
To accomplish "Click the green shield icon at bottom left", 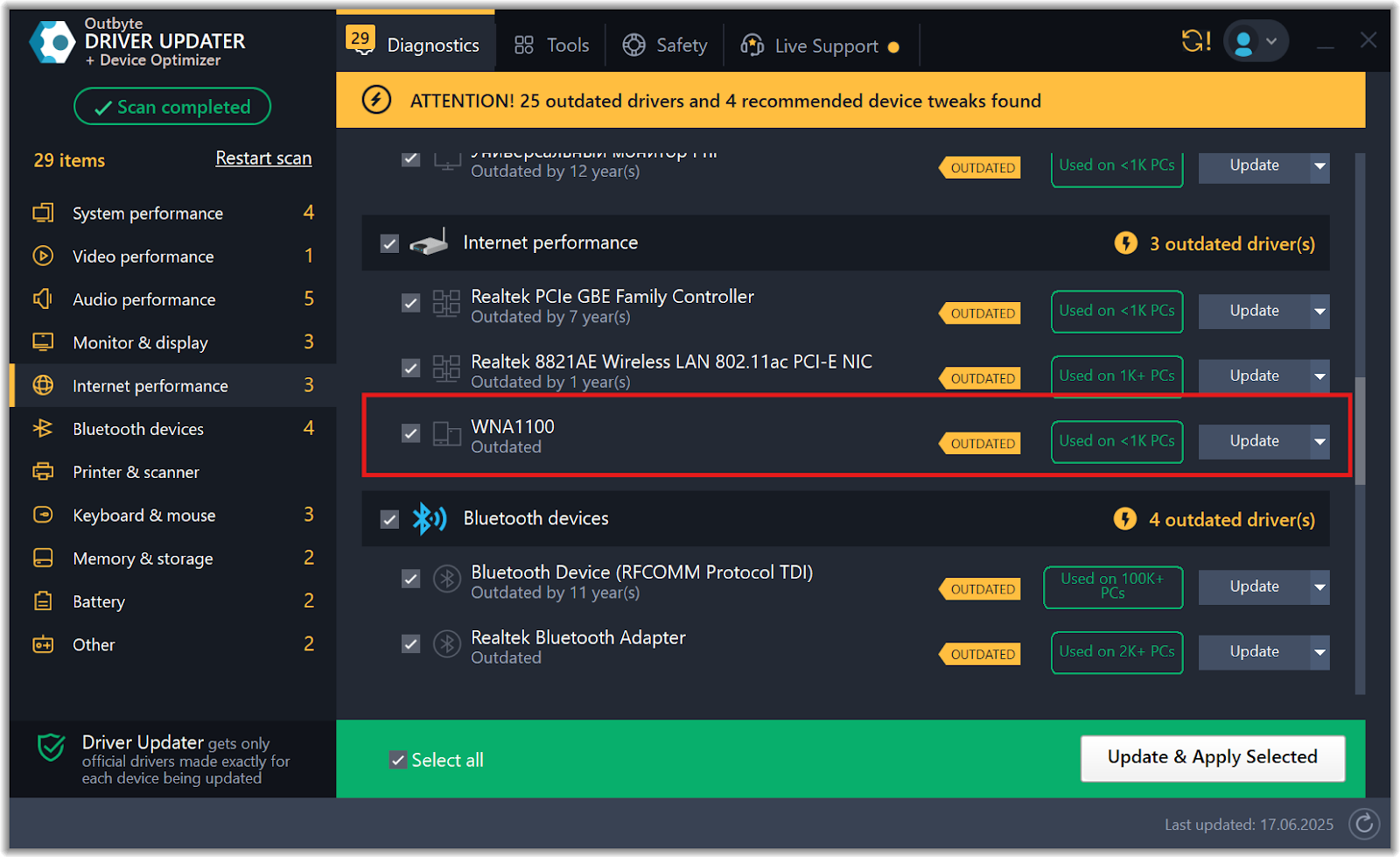I will pos(52,748).
